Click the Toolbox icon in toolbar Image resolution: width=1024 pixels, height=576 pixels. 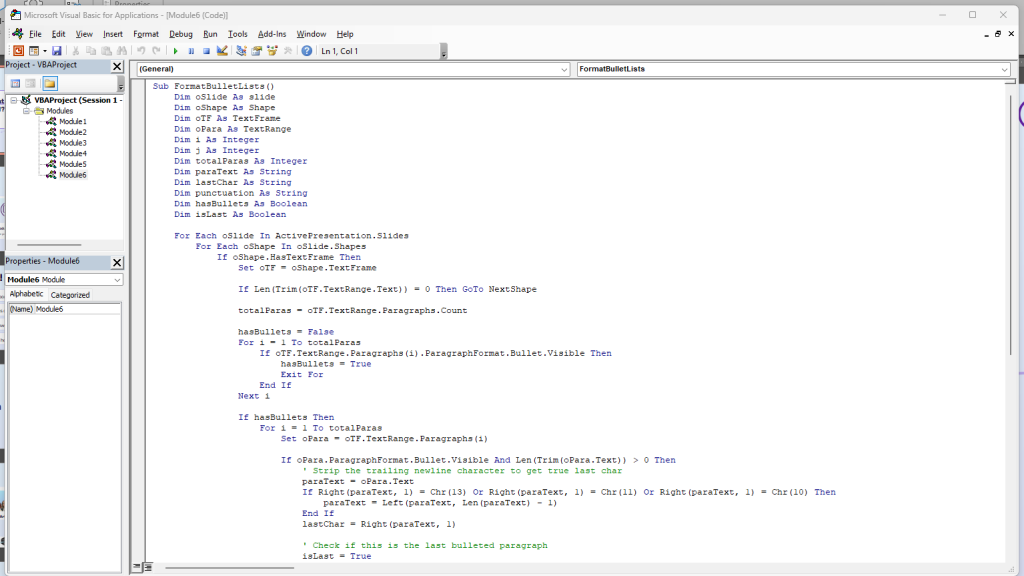(288, 51)
